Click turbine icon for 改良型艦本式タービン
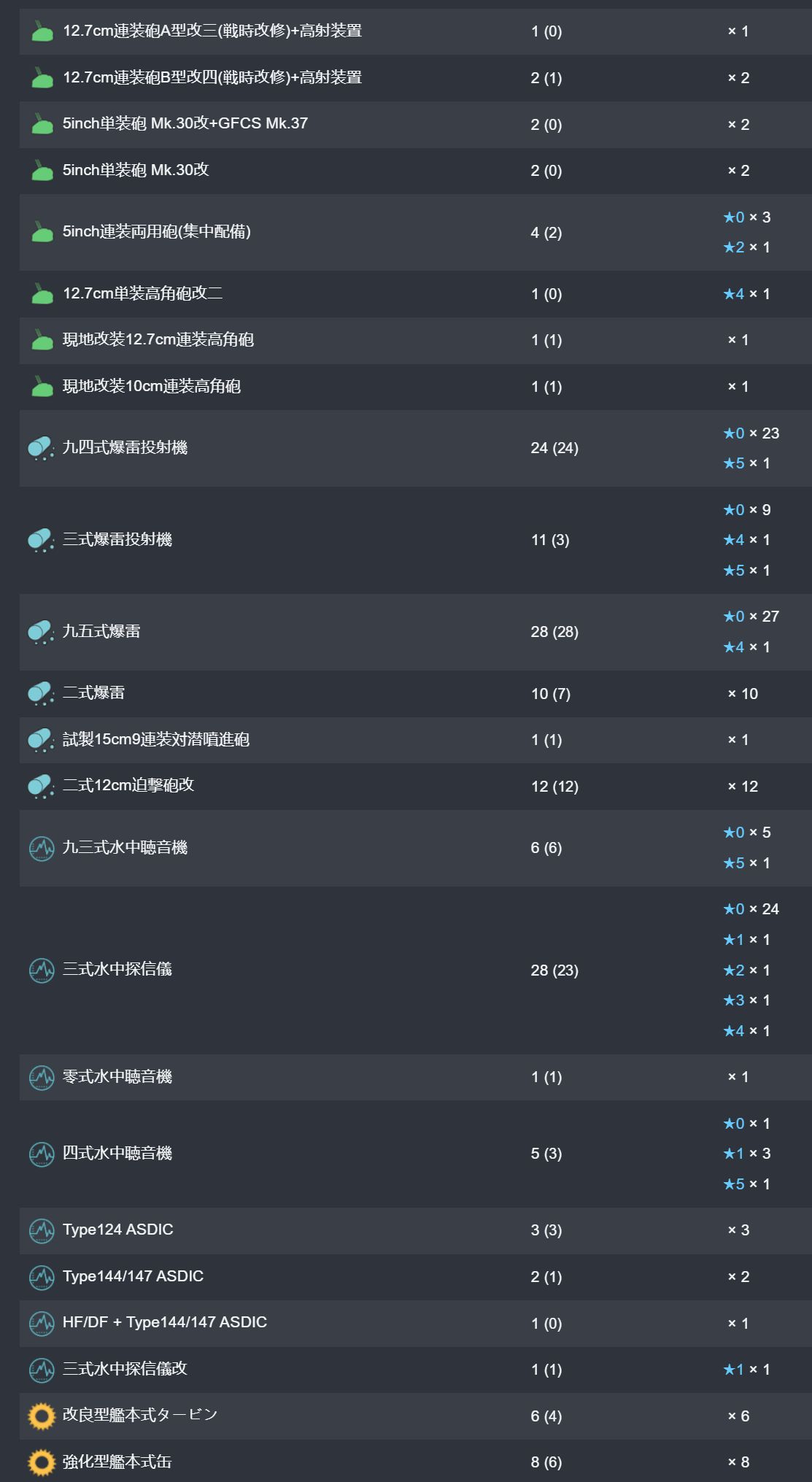812x1482 pixels. pos(42,1416)
